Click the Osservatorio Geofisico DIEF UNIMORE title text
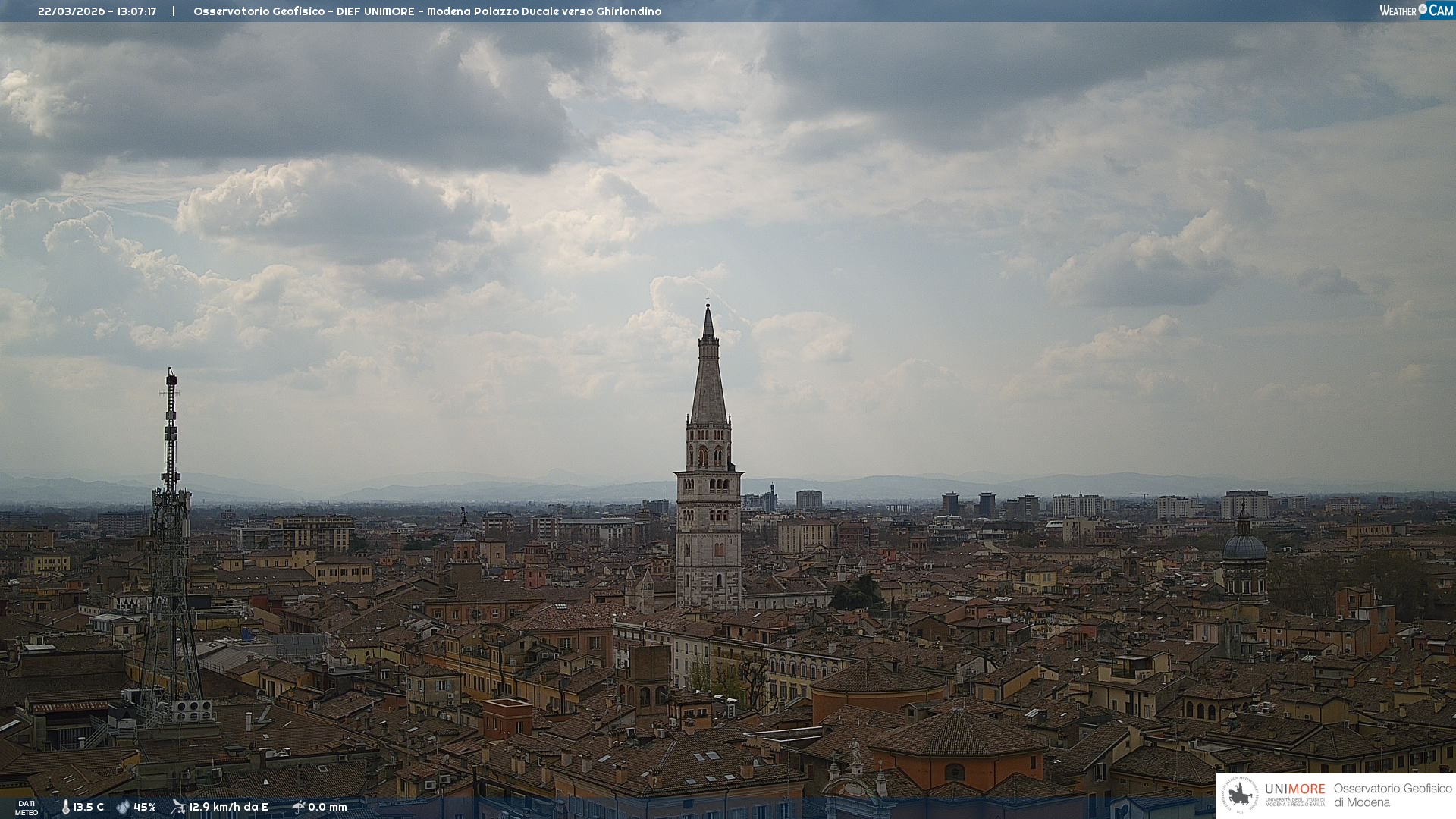The width and height of the screenshot is (1456, 819). 427,11
